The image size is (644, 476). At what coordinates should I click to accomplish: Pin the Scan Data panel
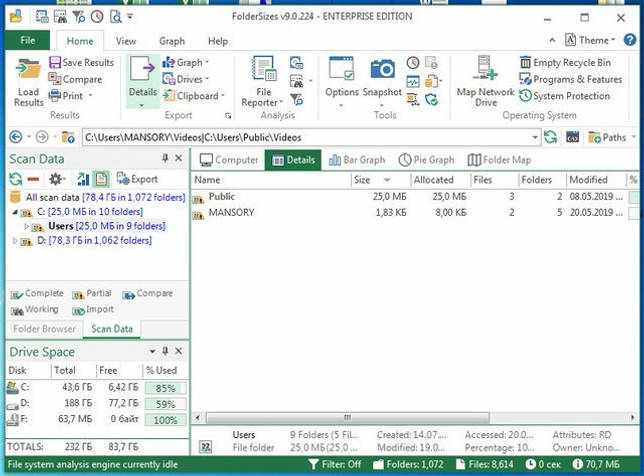[165, 158]
